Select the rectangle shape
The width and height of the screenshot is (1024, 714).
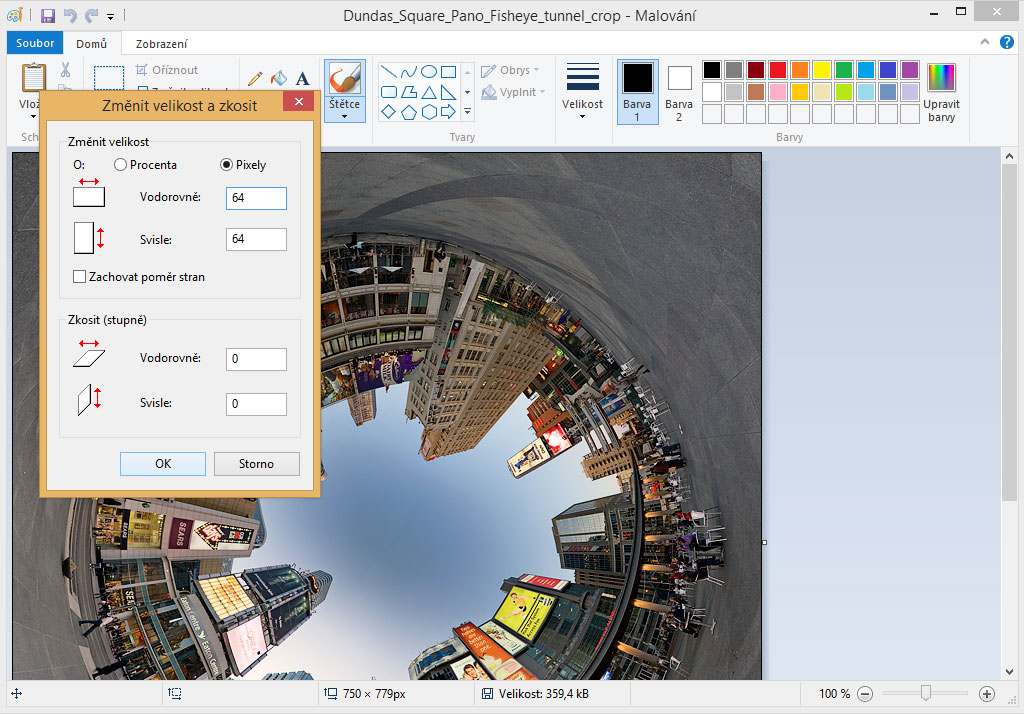[449, 72]
